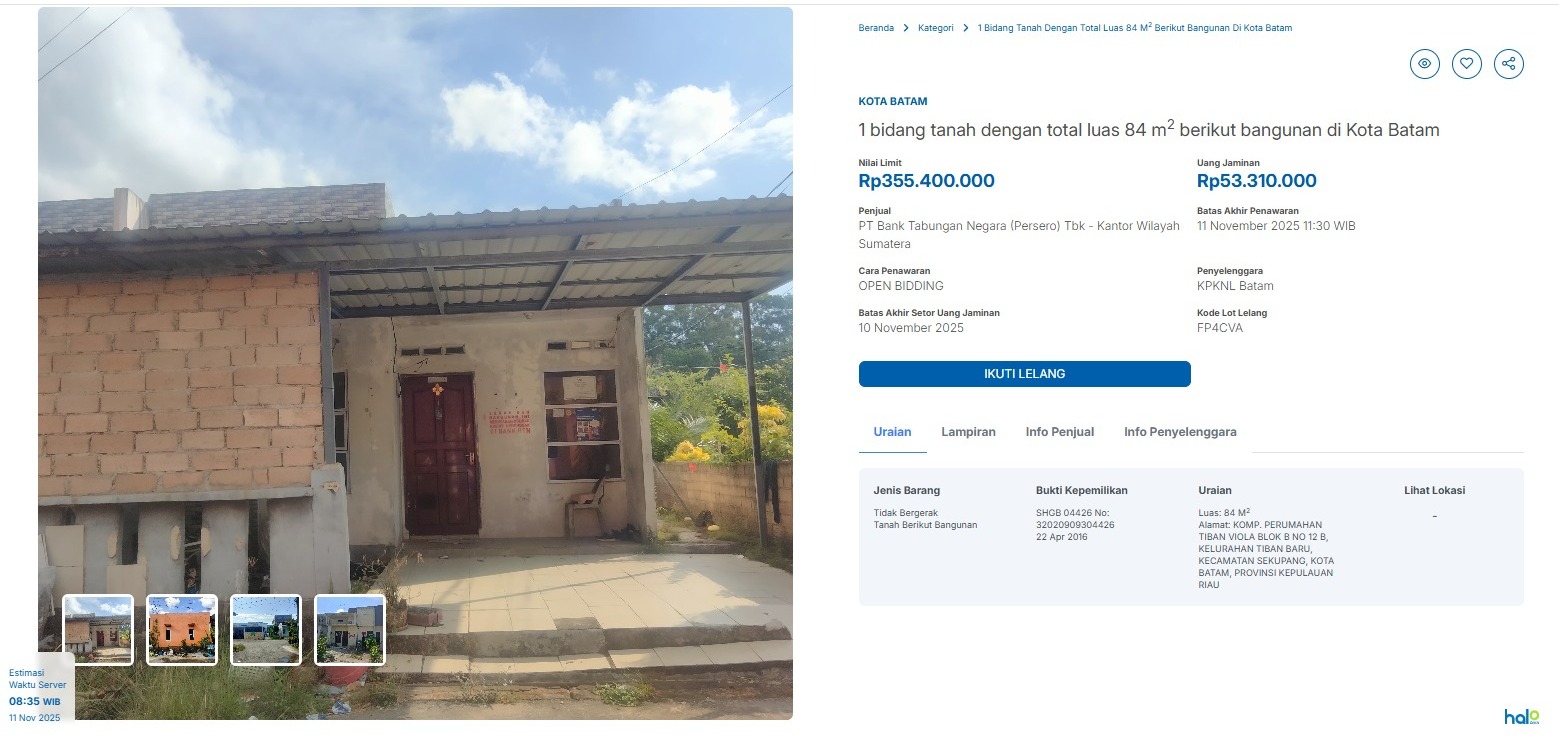The width and height of the screenshot is (1559, 741).
Task: Click chevron after Beranda in breadcrumb
Action: [906, 28]
